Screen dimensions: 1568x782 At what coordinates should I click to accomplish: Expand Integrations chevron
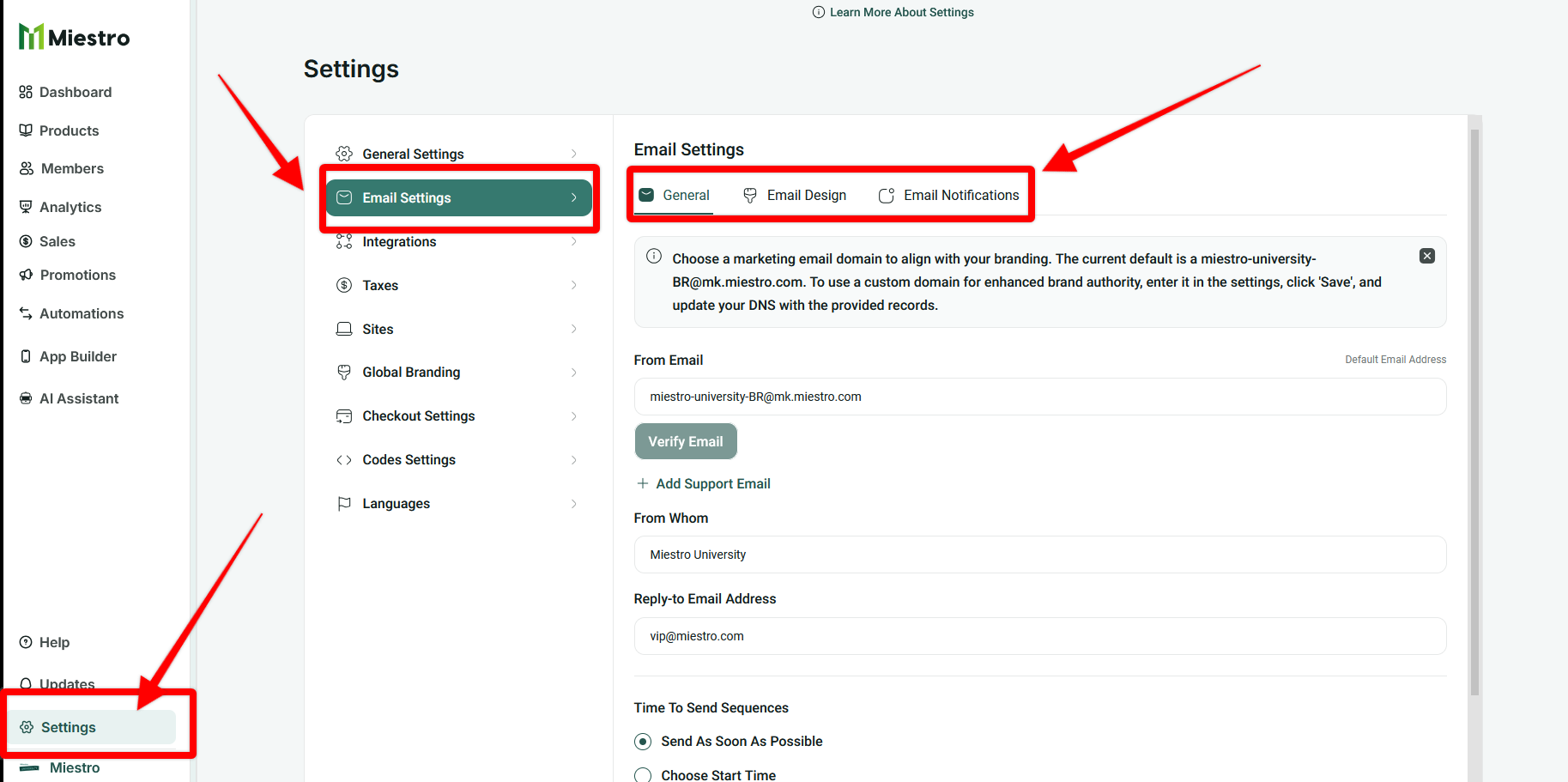pos(574,241)
